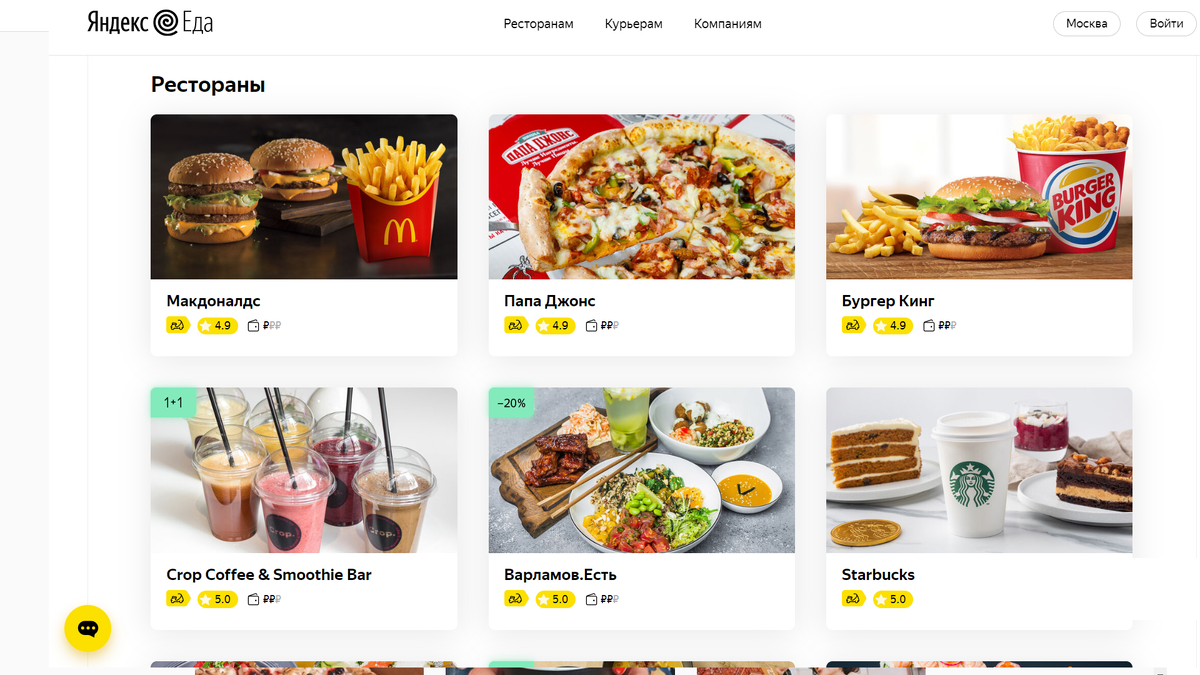Click the price level icon under Crop Coffee
The image size is (1200, 675).
pyautogui.click(x=264, y=599)
